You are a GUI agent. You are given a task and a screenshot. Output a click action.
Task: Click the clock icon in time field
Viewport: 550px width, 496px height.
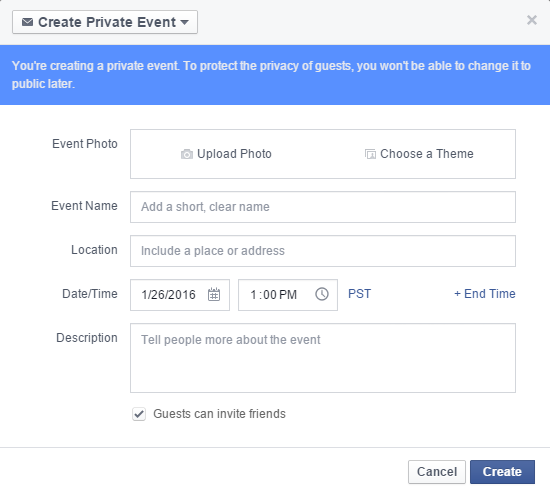coord(322,294)
